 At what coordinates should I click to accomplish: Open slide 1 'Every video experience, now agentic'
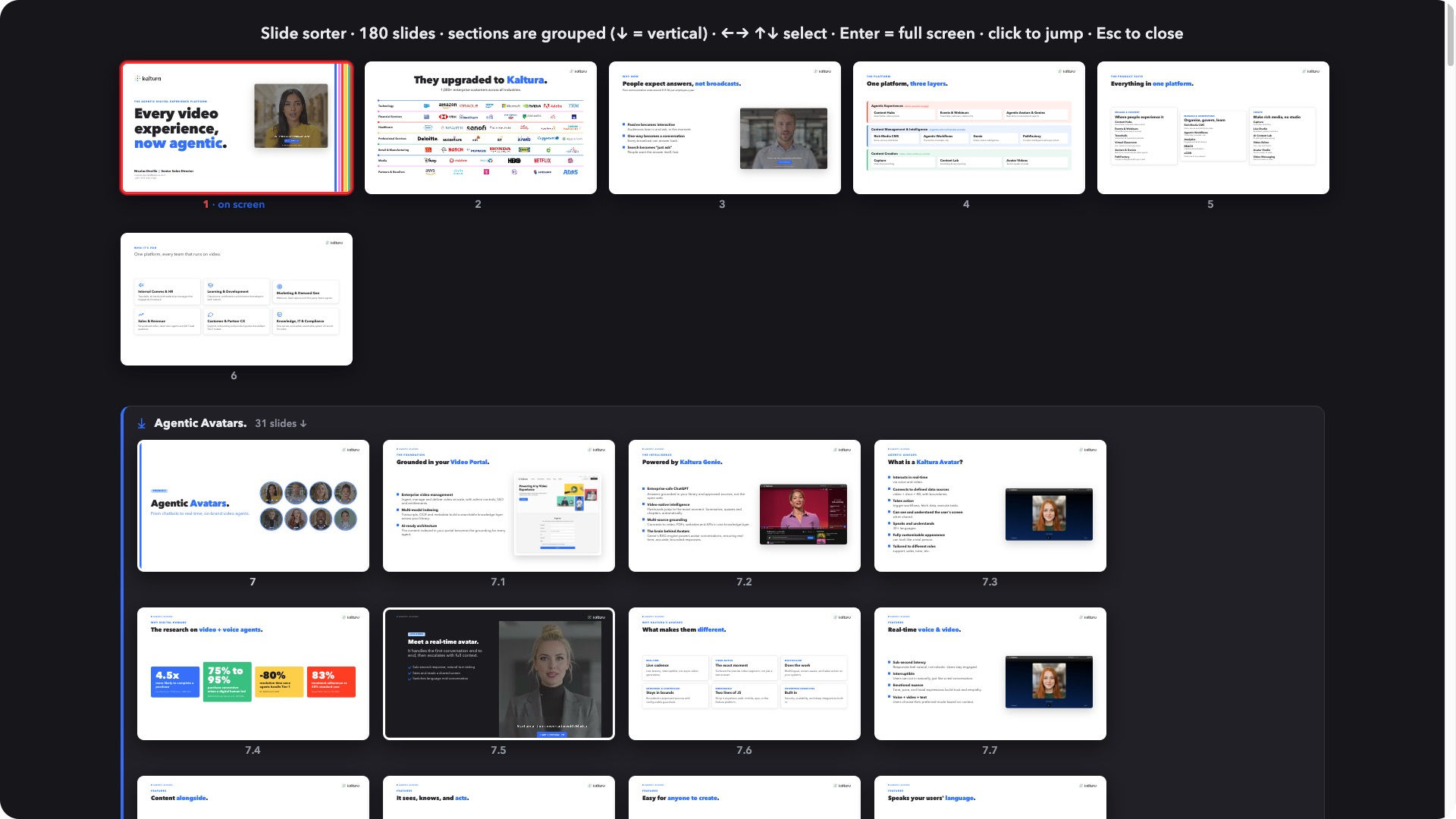point(237,127)
